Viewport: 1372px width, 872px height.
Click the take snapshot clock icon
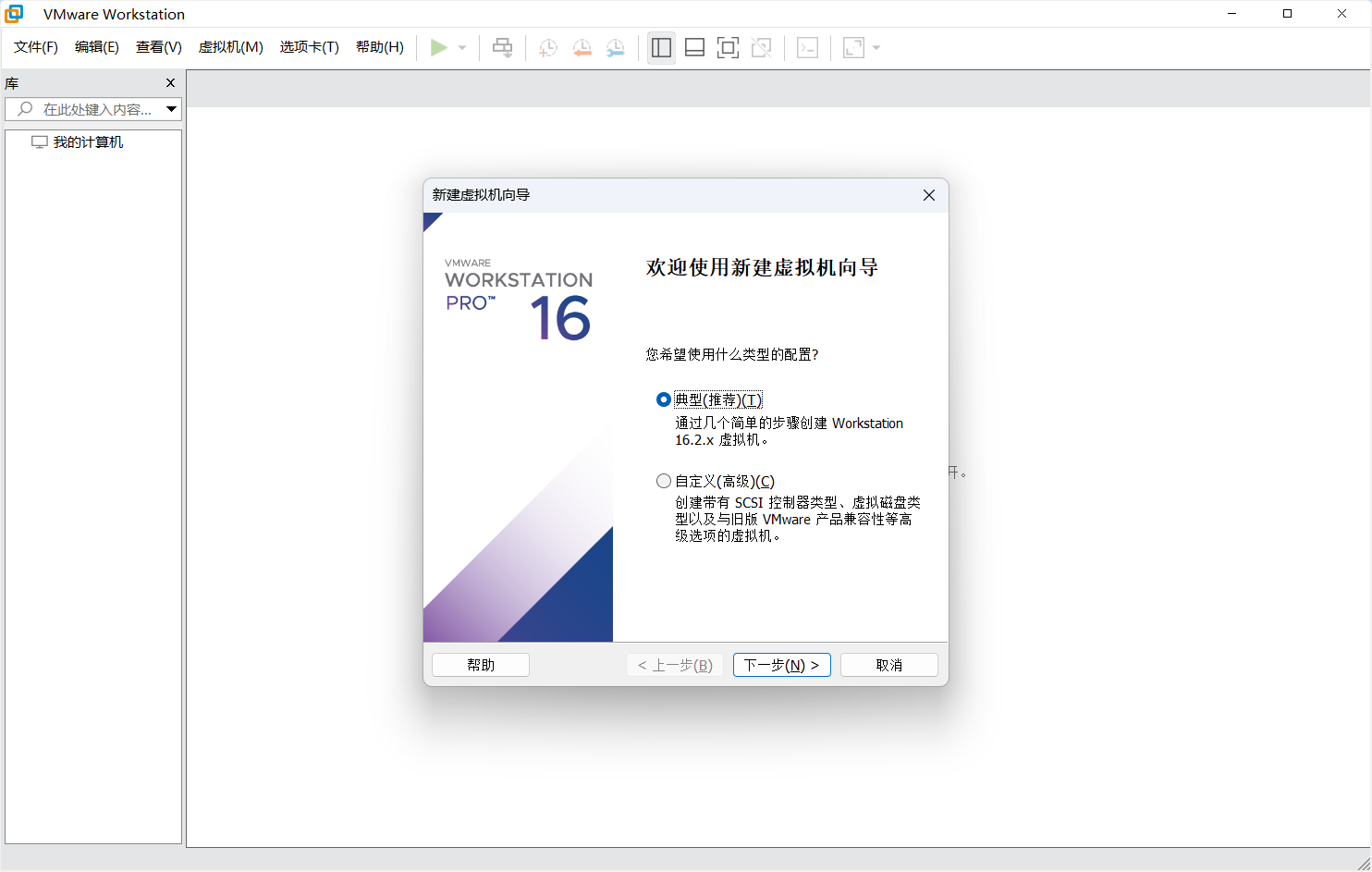click(x=548, y=47)
